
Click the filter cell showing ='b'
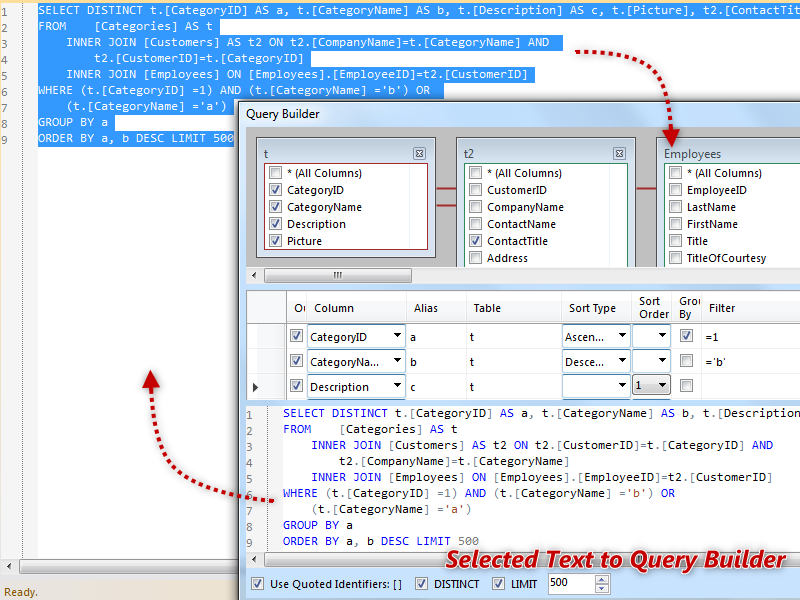click(x=751, y=362)
